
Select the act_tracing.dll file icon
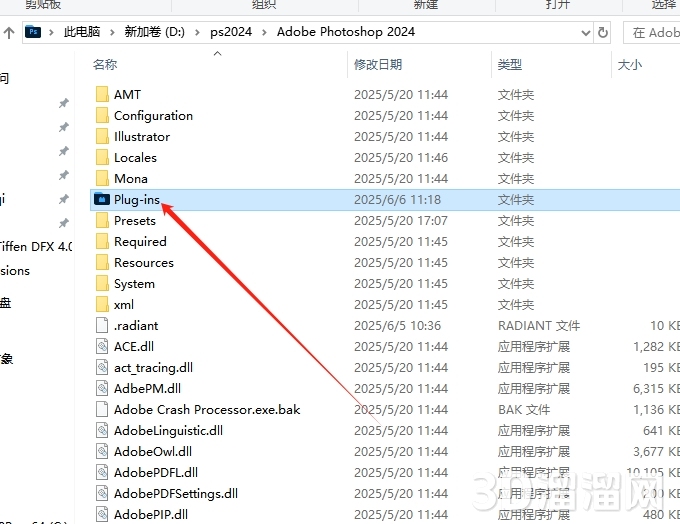pos(102,367)
